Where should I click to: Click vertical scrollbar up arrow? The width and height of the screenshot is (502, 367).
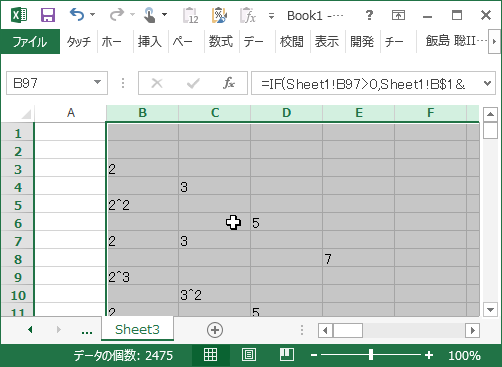click(490, 114)
